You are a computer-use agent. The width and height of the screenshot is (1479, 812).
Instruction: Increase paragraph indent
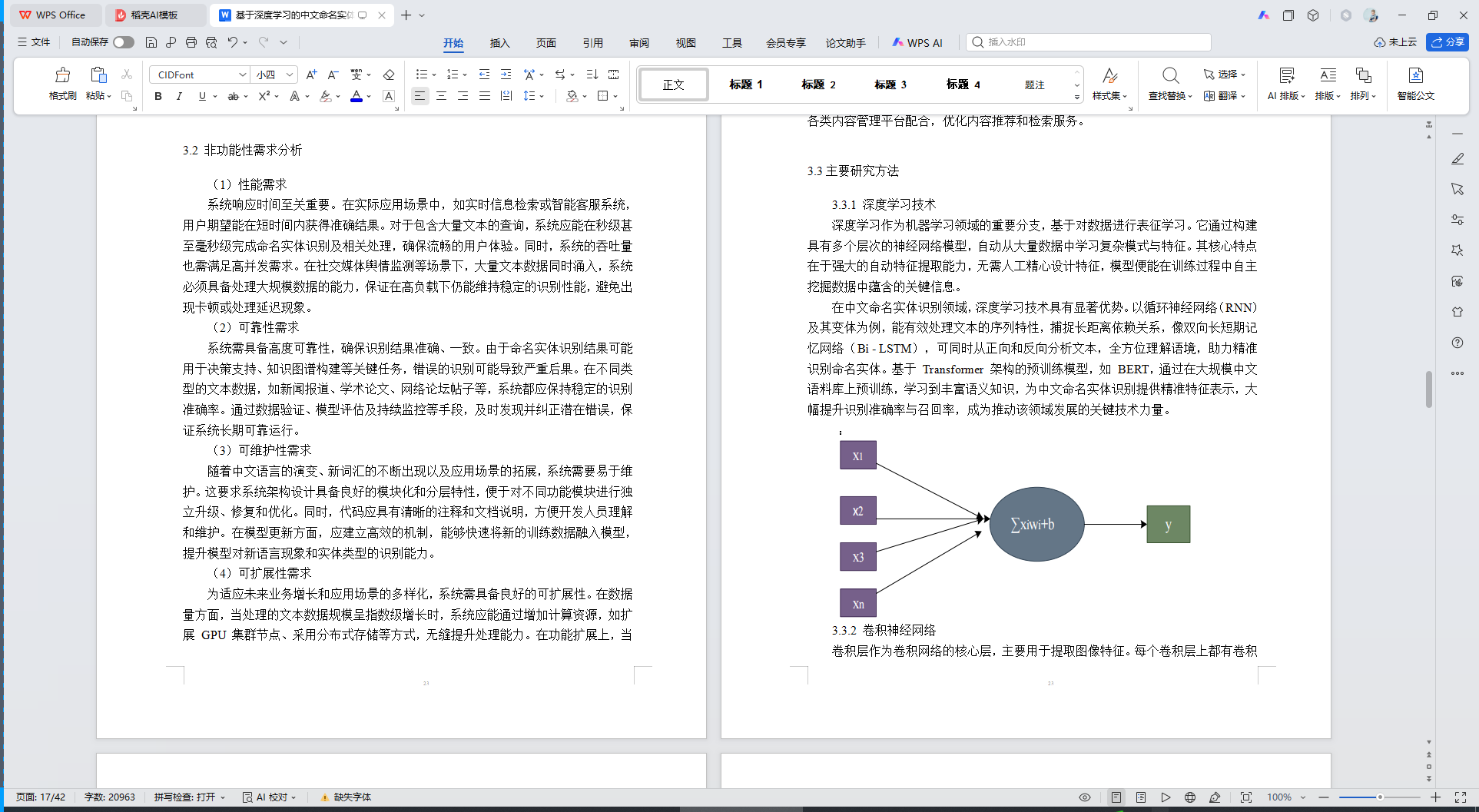tap(506, 75)
